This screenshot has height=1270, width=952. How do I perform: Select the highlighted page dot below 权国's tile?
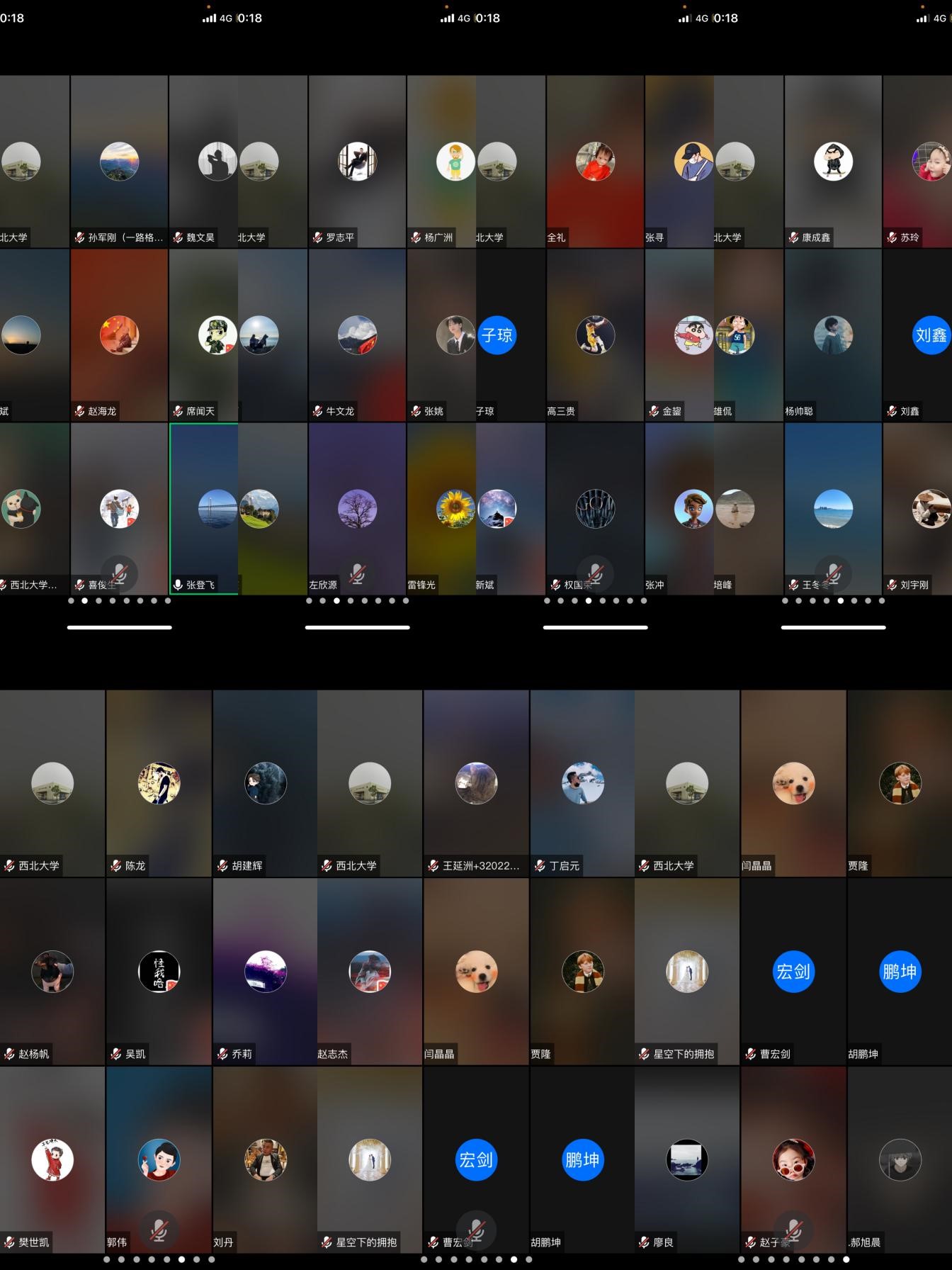tap(589, 601)
